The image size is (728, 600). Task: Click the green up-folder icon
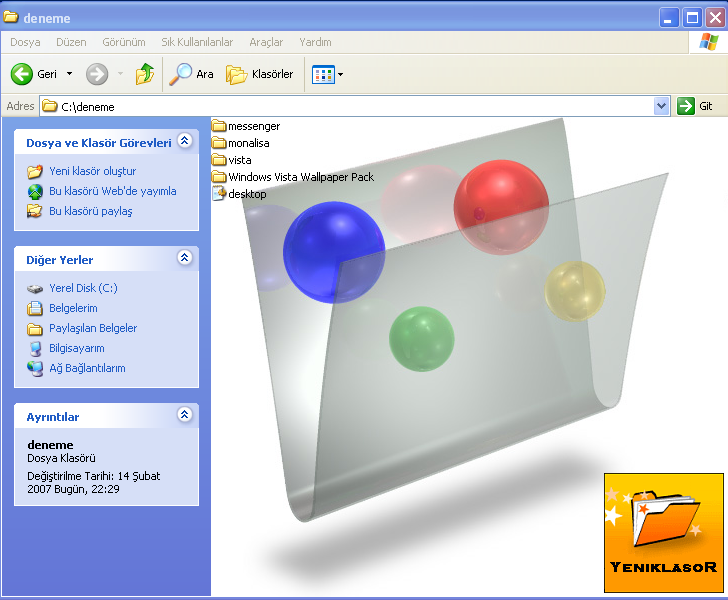145,74
